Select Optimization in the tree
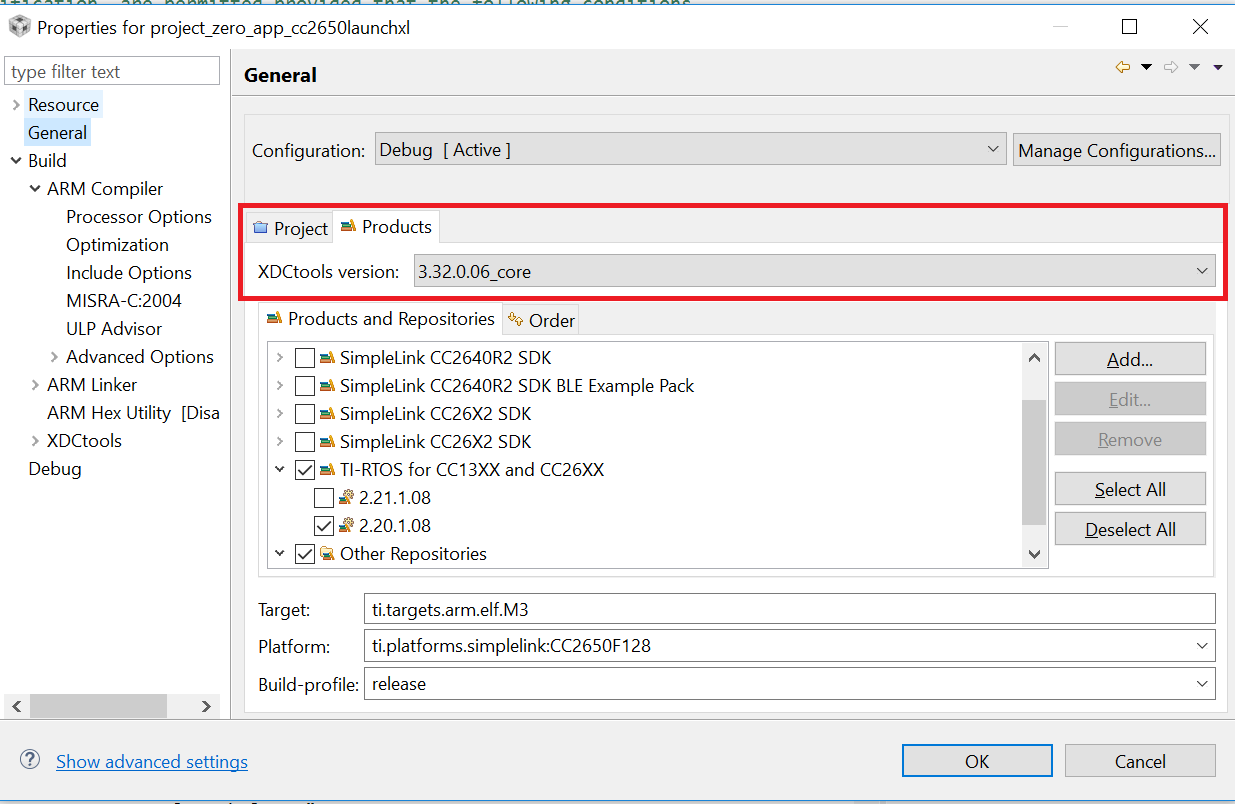 117,244
